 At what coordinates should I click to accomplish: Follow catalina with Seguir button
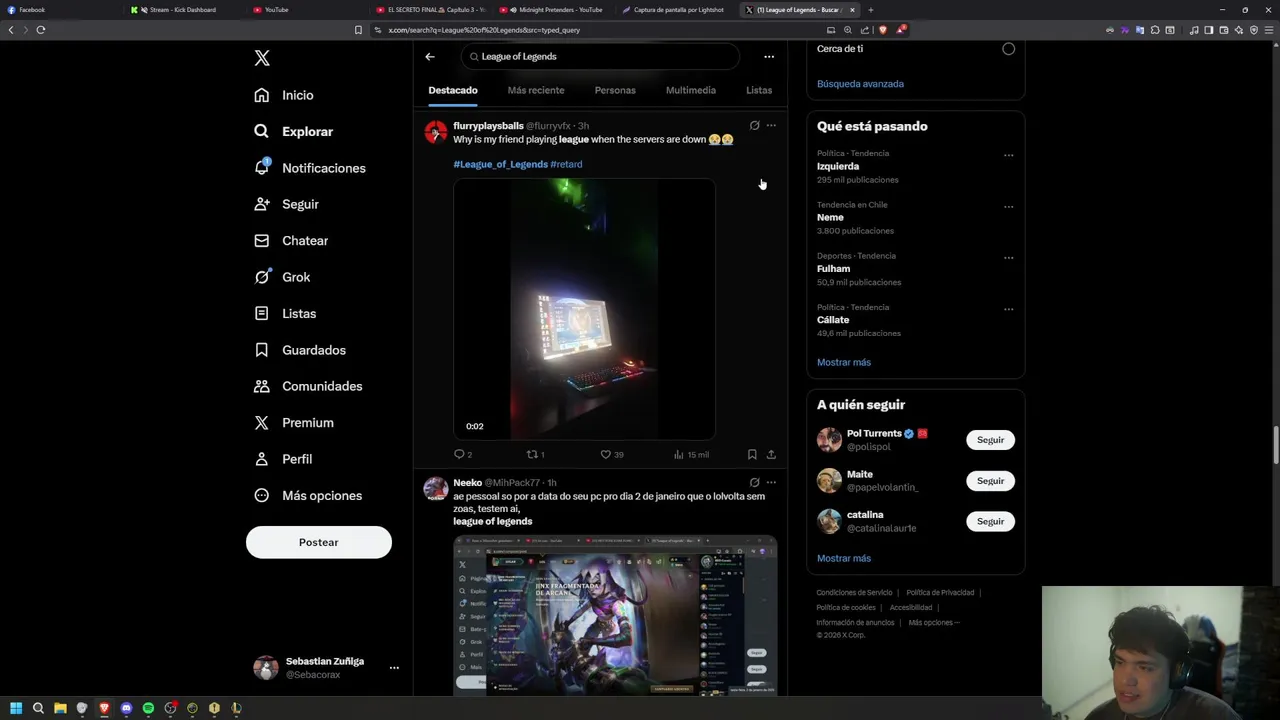click(x=990, y=521)
